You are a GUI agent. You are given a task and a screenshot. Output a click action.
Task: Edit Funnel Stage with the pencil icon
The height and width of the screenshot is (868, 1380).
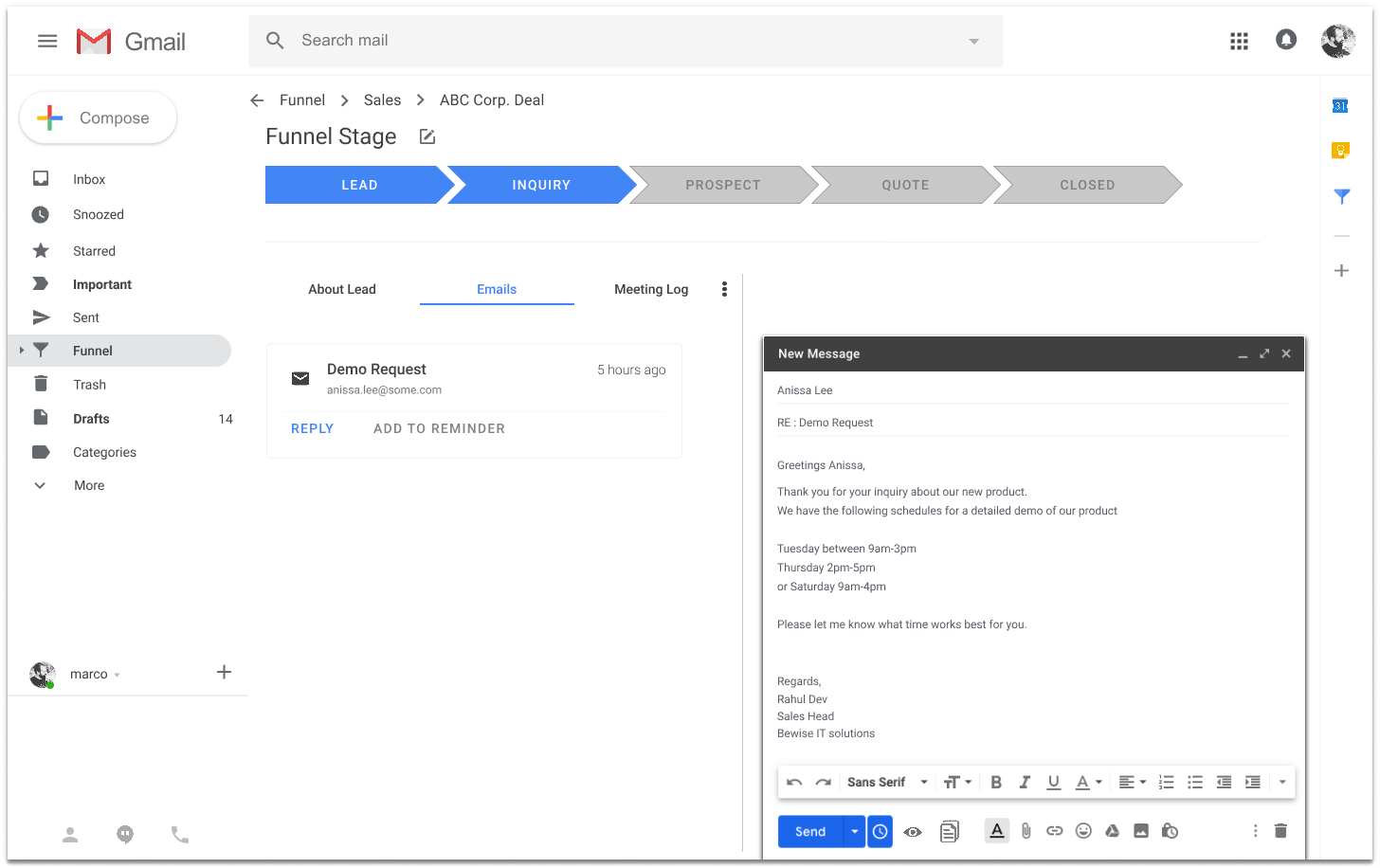coord(427,137)
